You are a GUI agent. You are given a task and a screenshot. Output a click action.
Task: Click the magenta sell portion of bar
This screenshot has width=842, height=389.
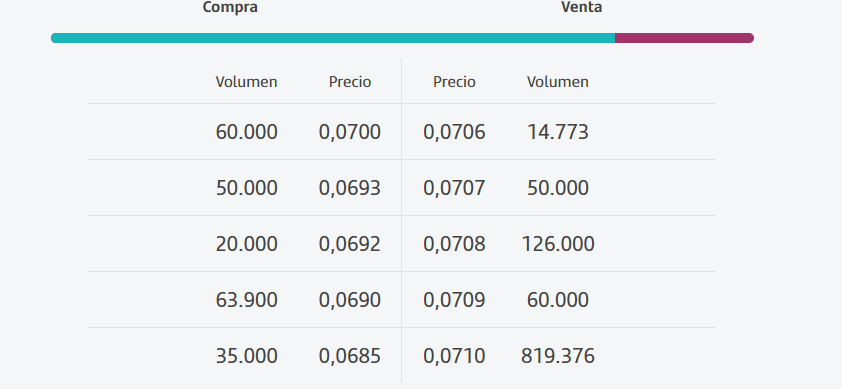pos(685,38)
